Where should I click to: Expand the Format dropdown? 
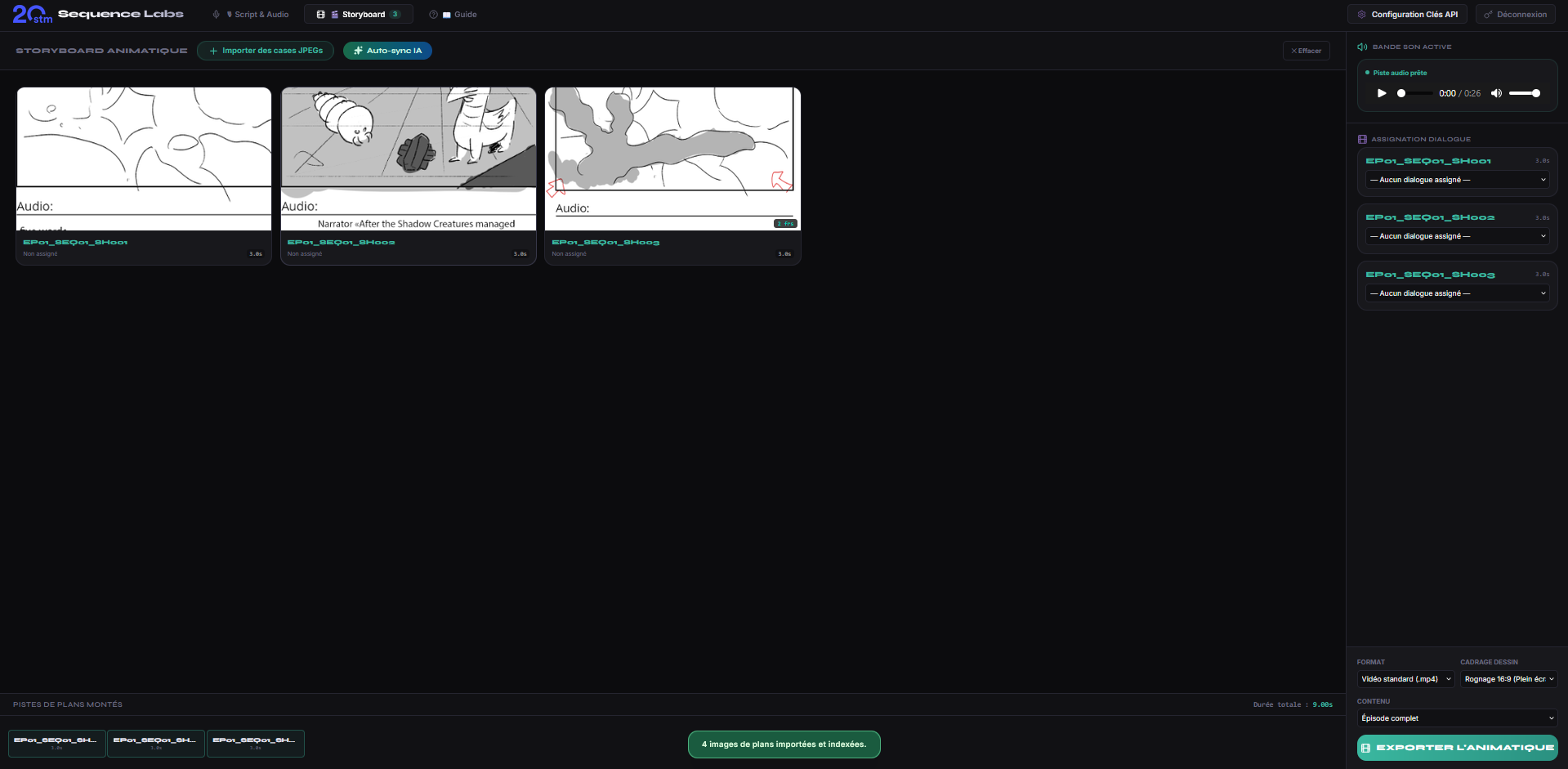click(x=1406, y=679)
